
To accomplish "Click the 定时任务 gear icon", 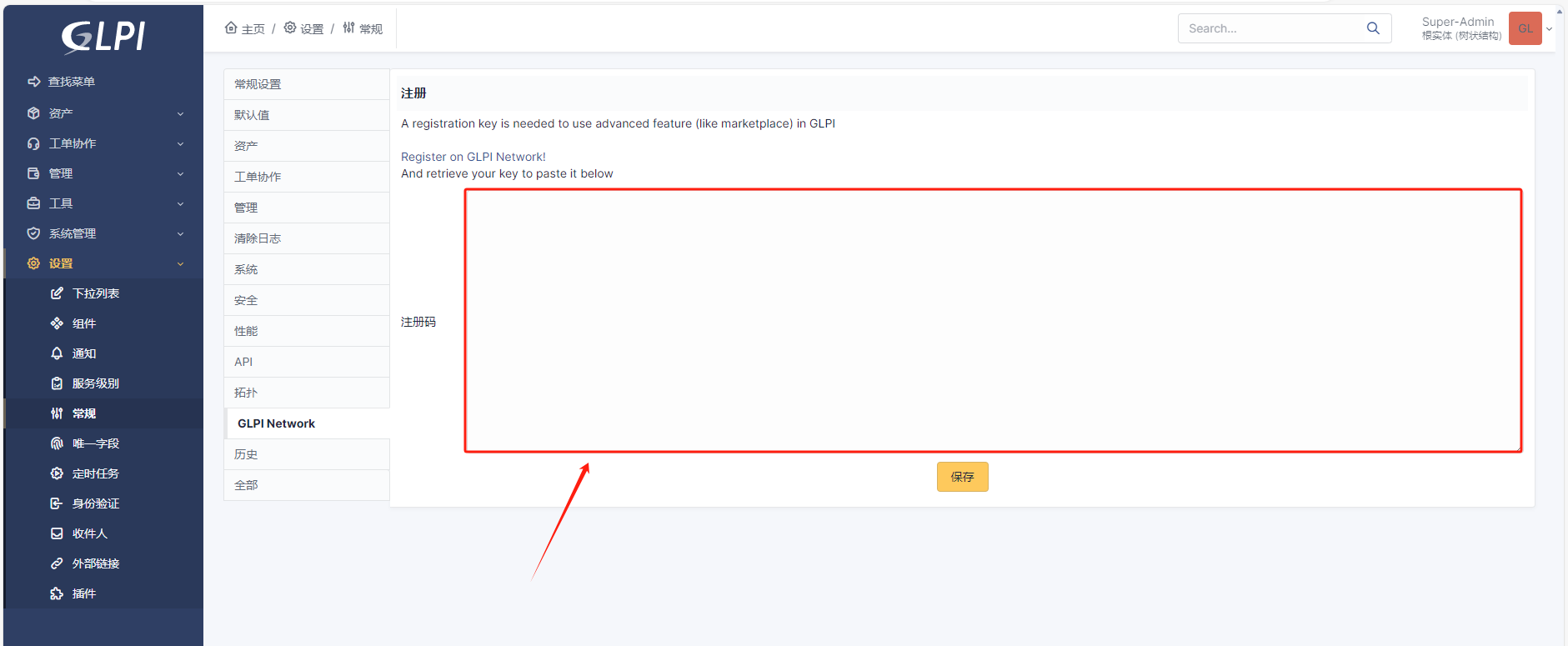I will pyautogui.click(x=57, y=473).
